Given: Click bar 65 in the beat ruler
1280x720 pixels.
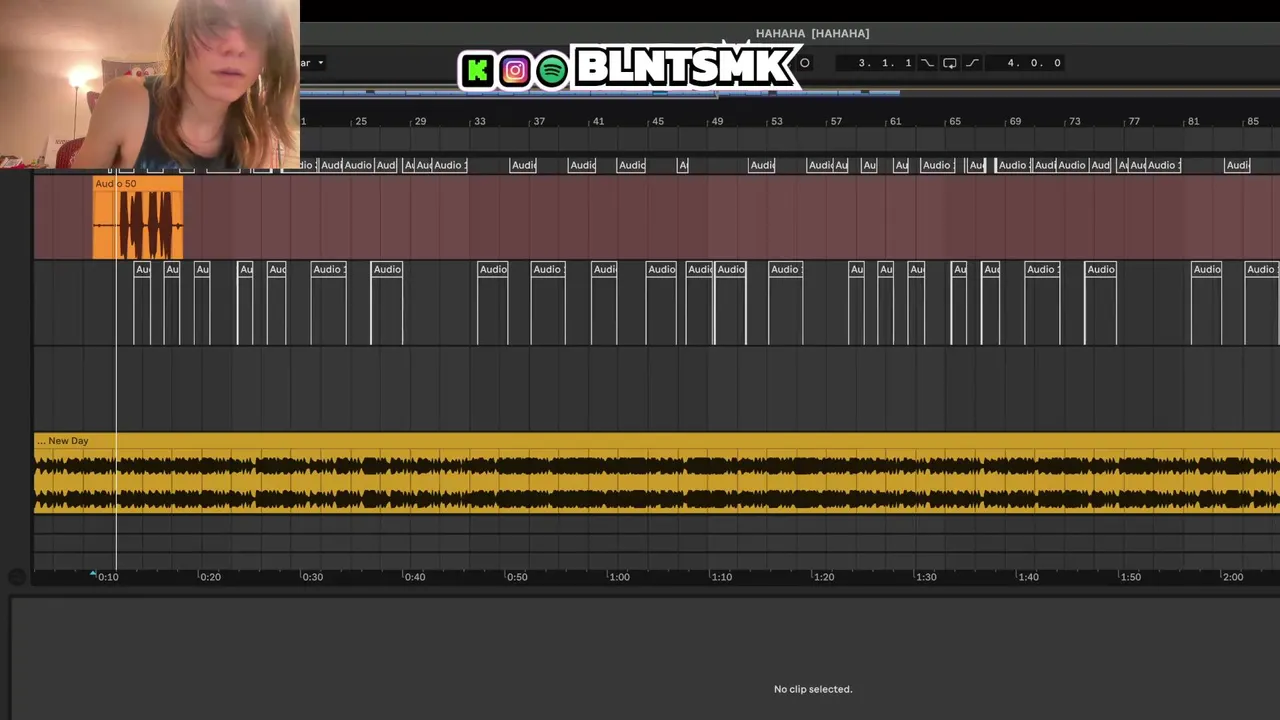Looking at the screenshot, I should coord(955,121).
